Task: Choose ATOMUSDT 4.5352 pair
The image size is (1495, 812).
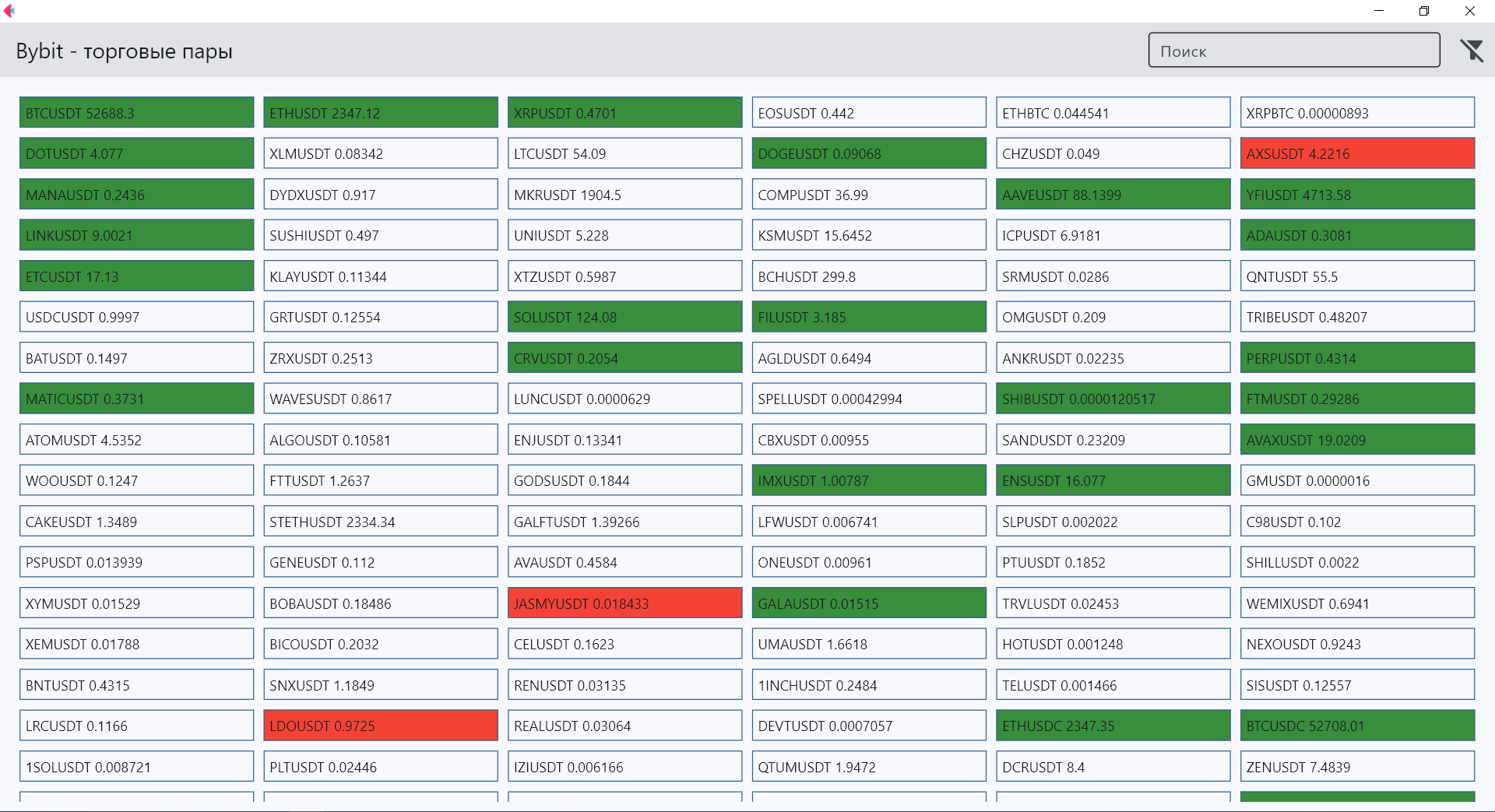Action: pos(136,440)
